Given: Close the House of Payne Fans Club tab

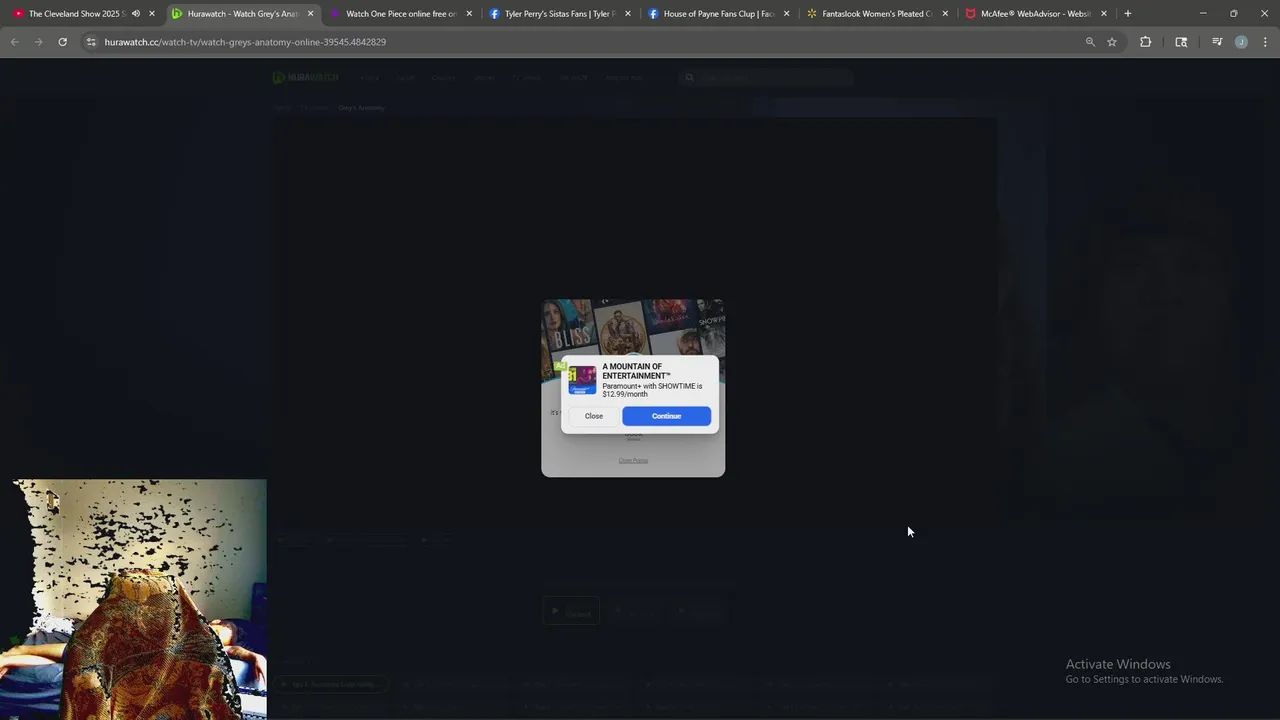Looking at the screenshot, I should pyautogui.click(x=786, y=14).
